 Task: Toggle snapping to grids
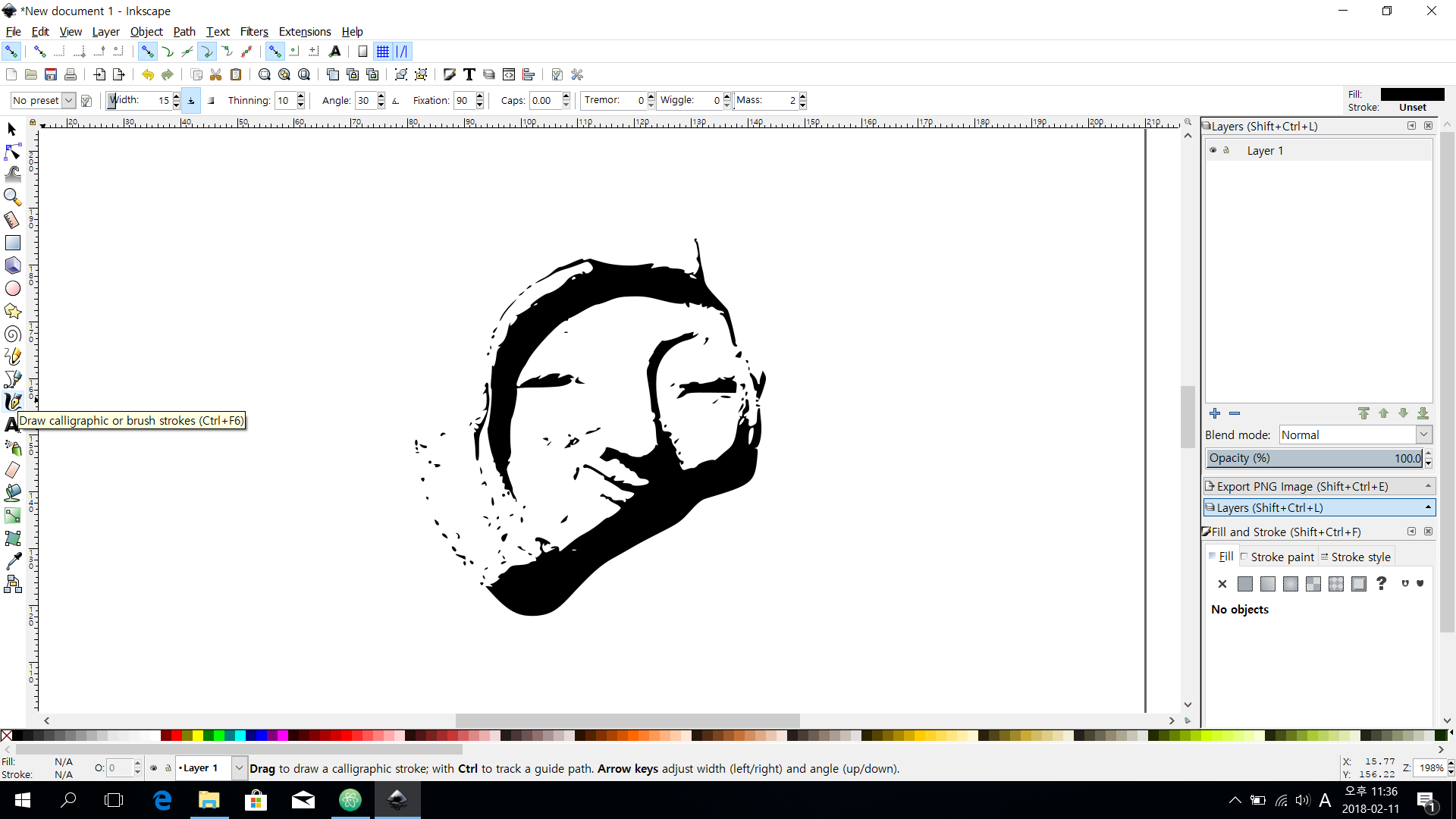pos(383,52)
